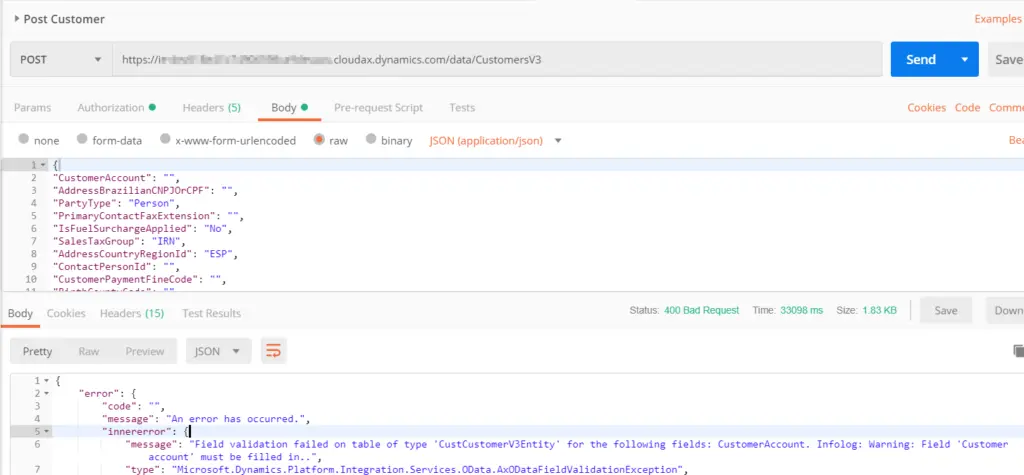Open the Examples link
The width and height of the screenshot is (1024, 475).
[x=998, y=19]
